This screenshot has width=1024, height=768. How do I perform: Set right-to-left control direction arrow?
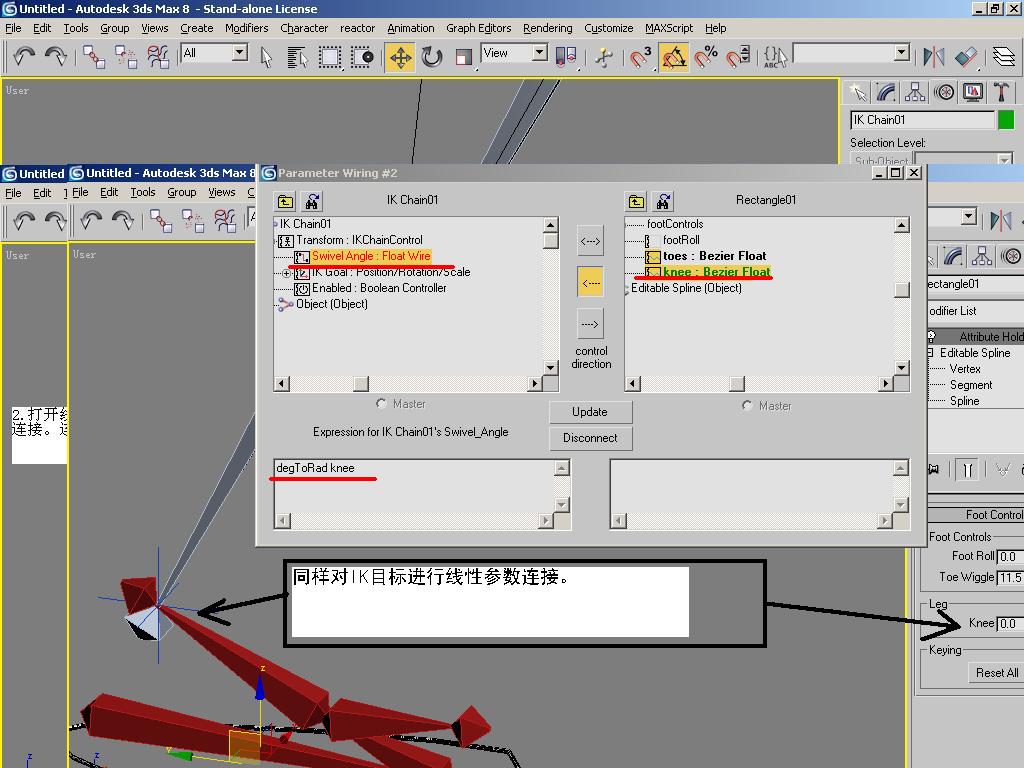590,282
